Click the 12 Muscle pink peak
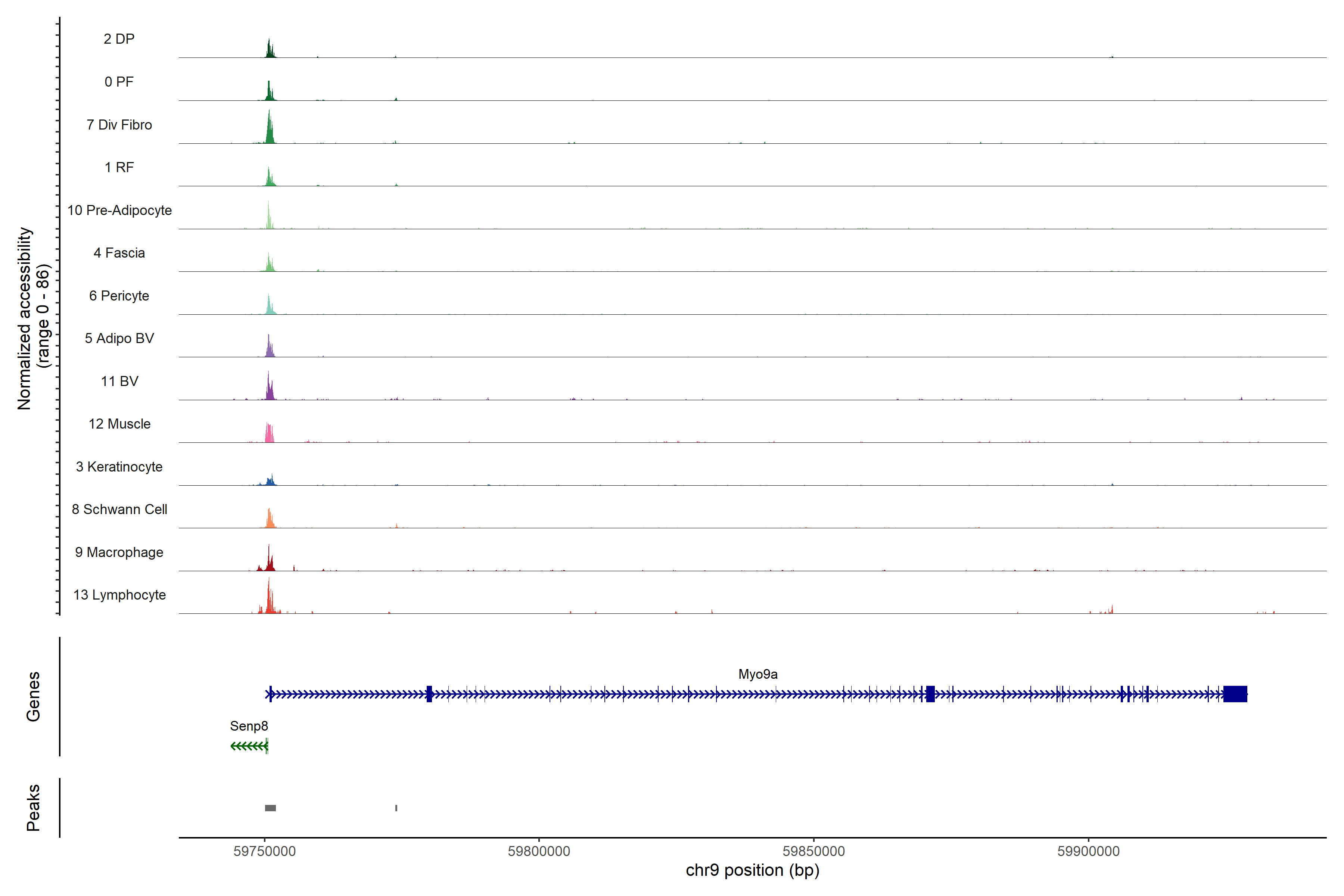1344x896 pixels. click(x=269, y=434)
